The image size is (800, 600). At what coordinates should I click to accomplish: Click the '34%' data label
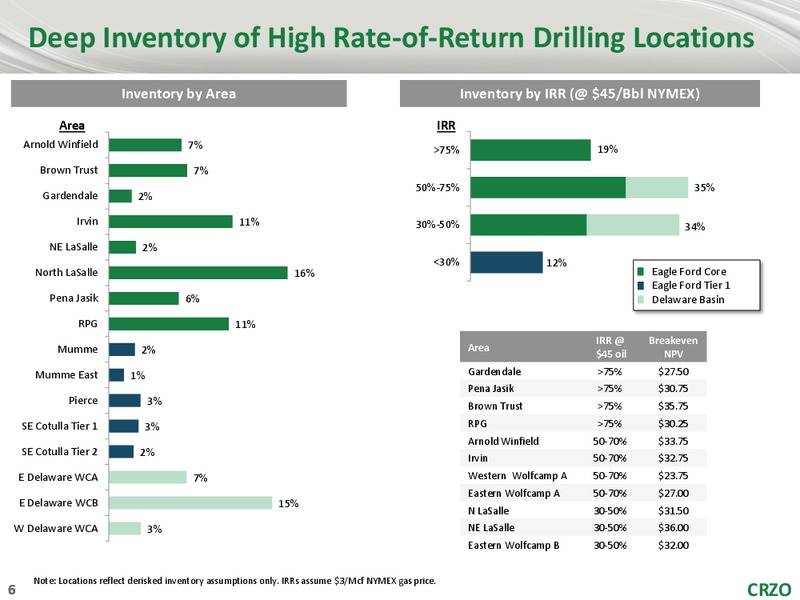(x=695, y=226)
